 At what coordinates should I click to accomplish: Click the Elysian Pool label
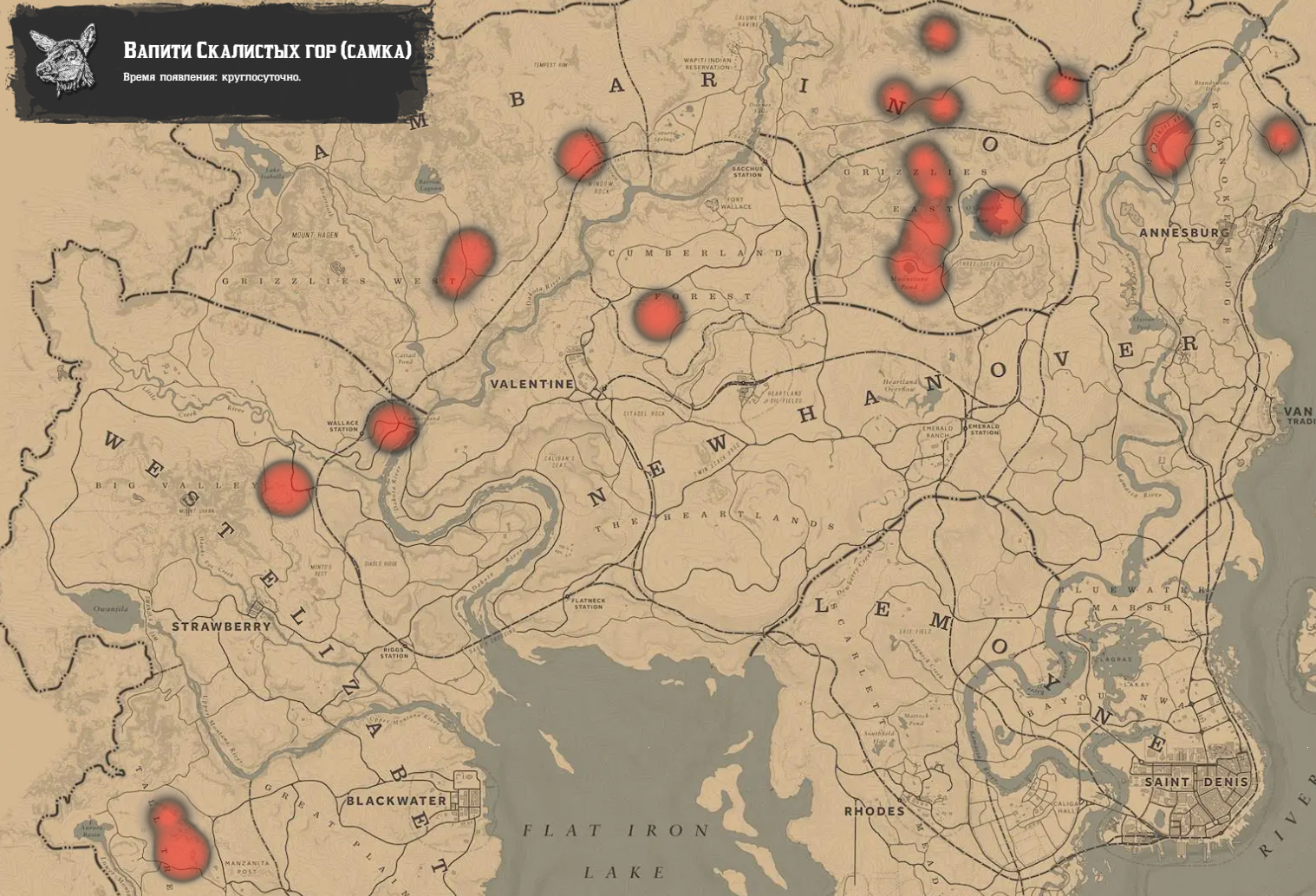pyautogui.click(x=1144, y=322)
